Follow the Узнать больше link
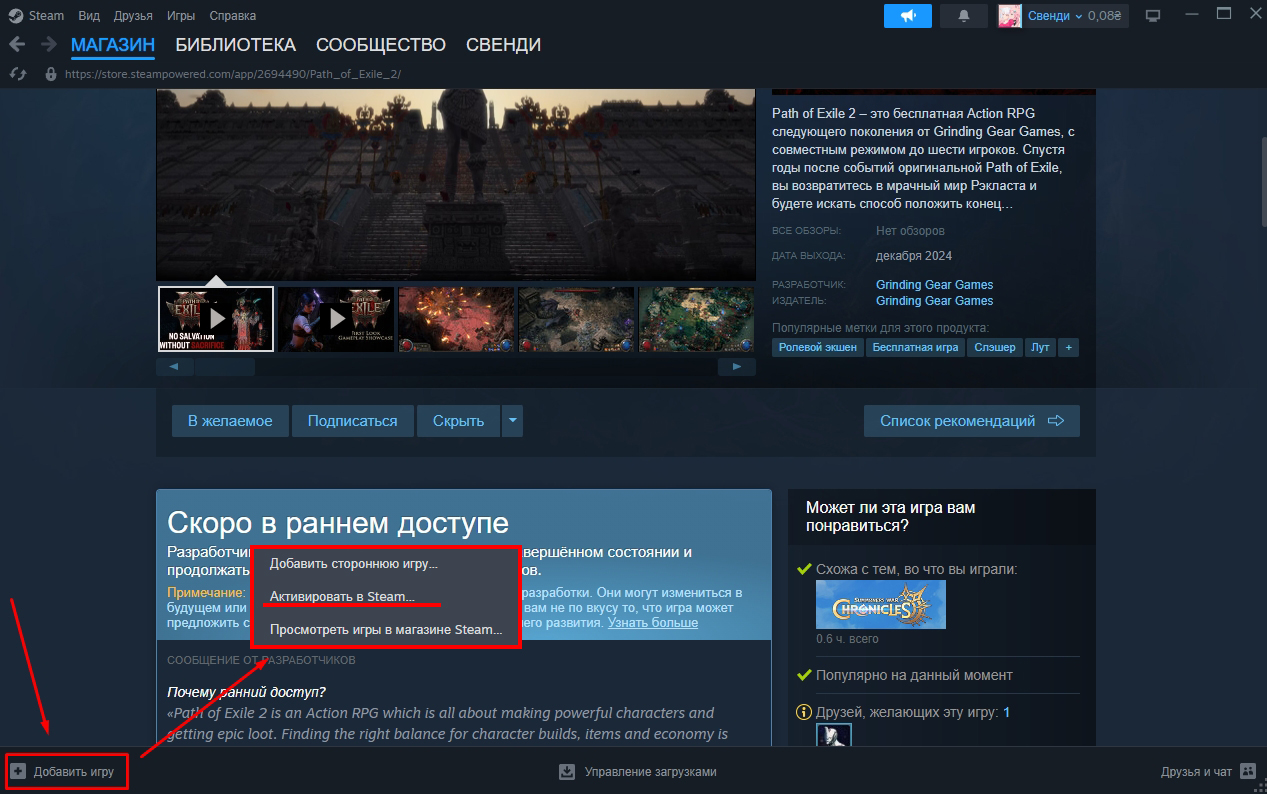 click(653, 623)
